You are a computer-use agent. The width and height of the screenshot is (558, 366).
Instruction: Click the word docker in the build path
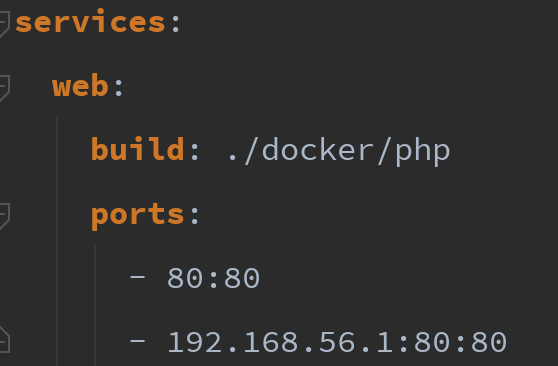pos(318,150)
